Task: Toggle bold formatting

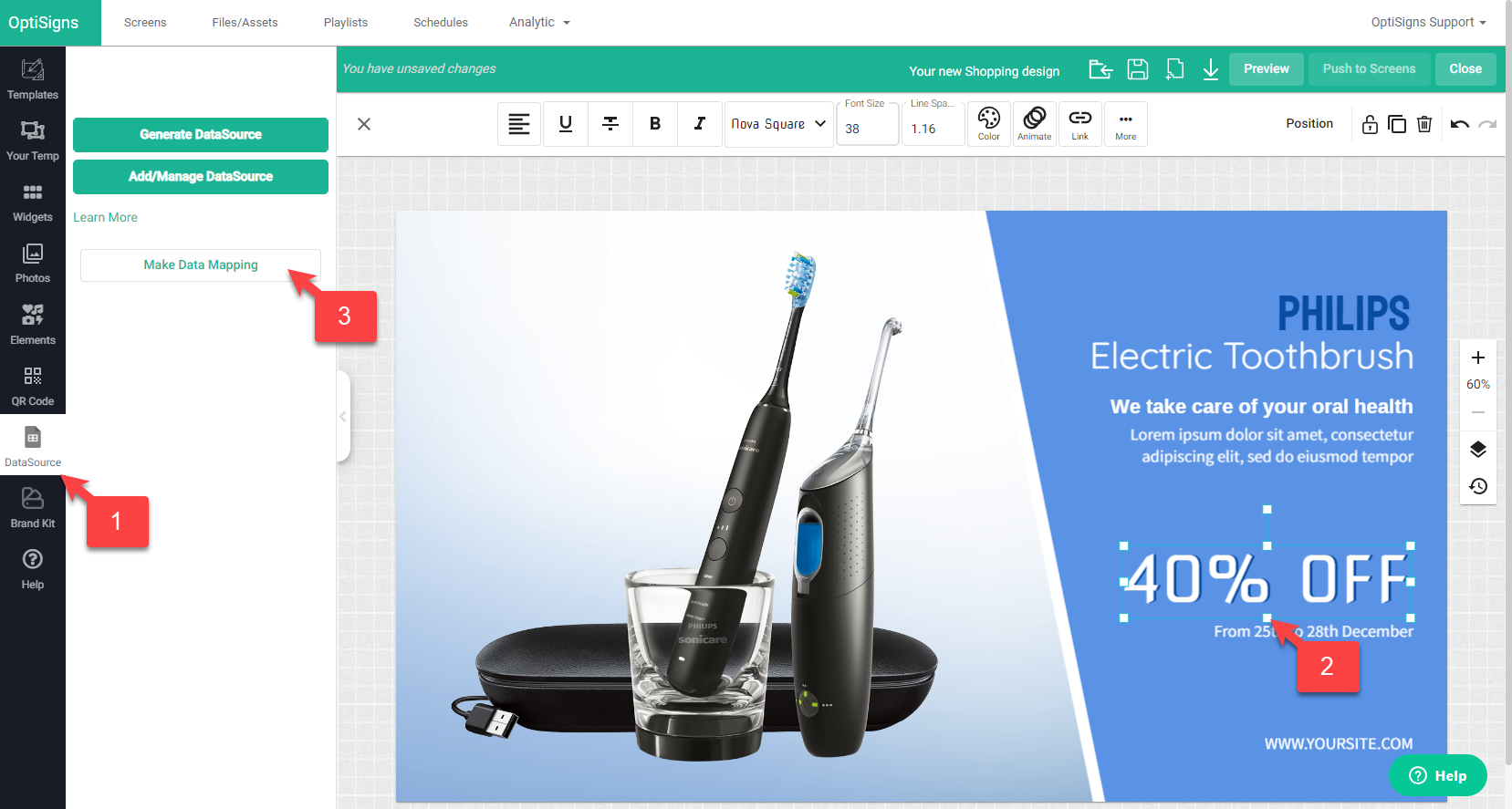Action: pos(654,124)
